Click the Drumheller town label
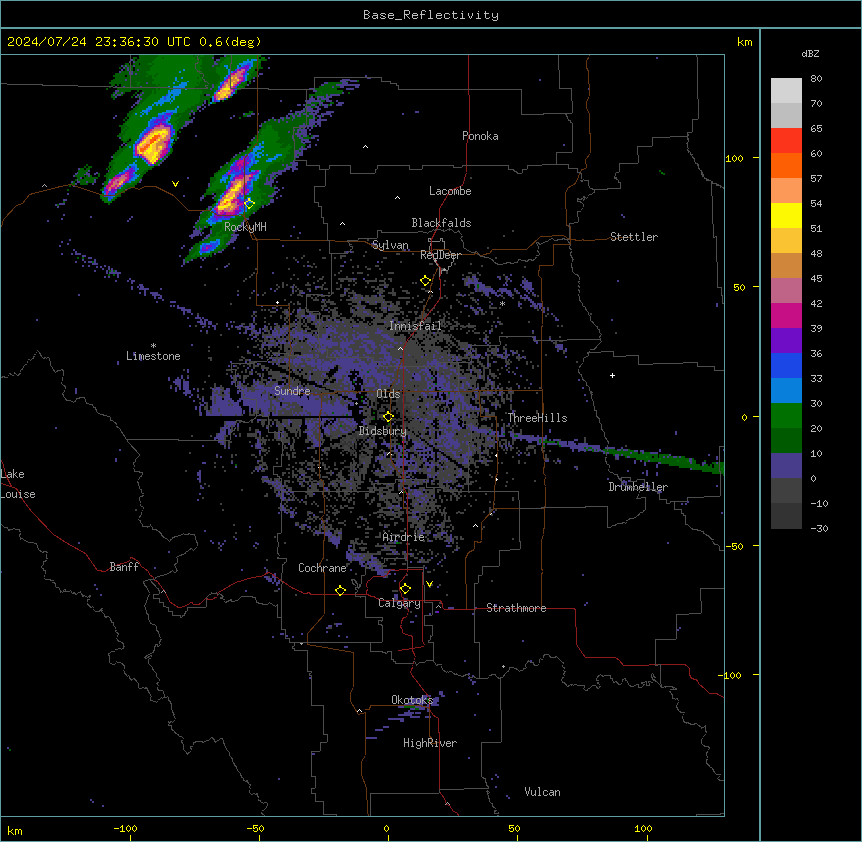The width and height of the screenshot is (862, 842). point(638,487)
